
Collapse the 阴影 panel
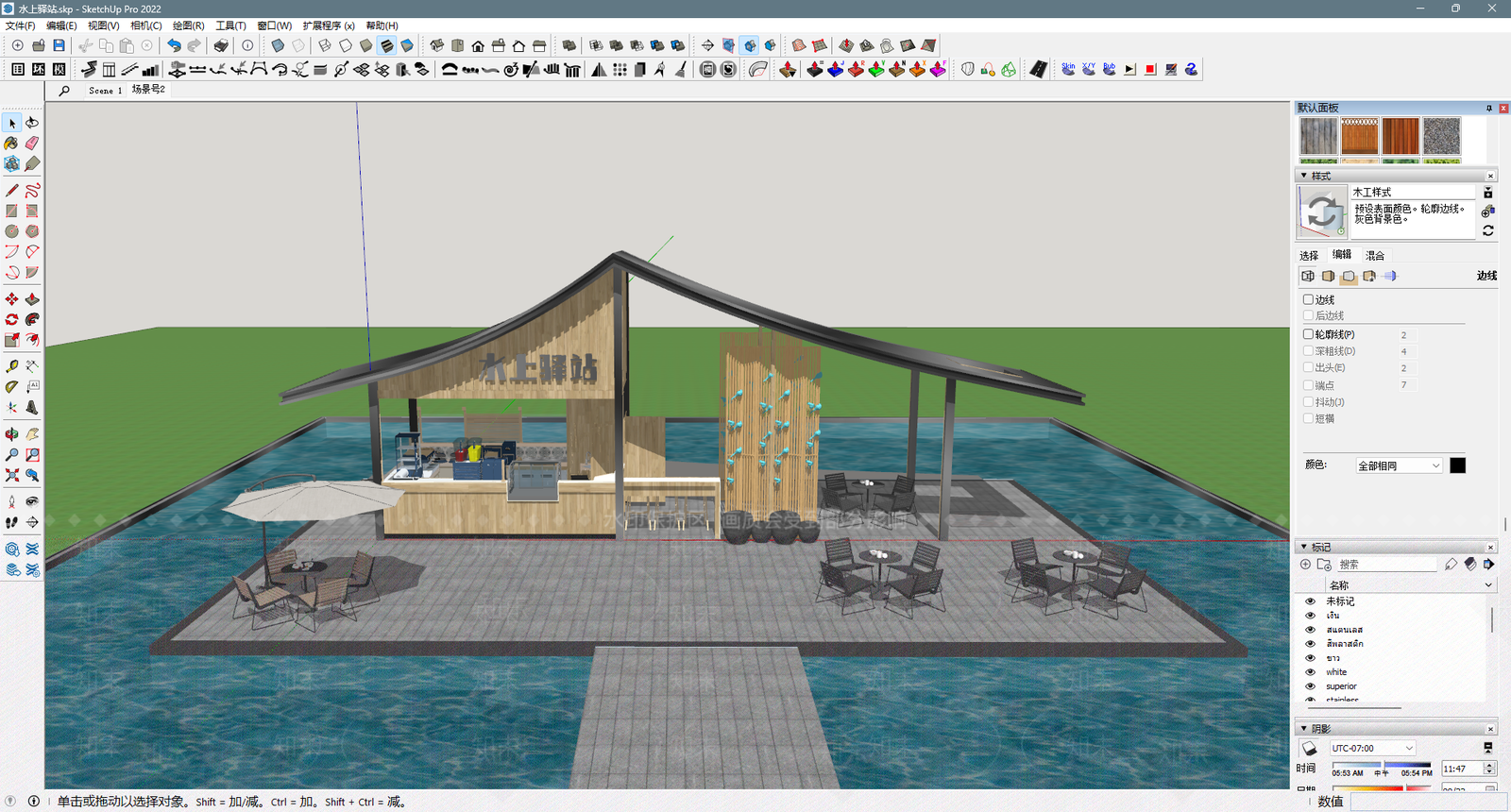1304,729
